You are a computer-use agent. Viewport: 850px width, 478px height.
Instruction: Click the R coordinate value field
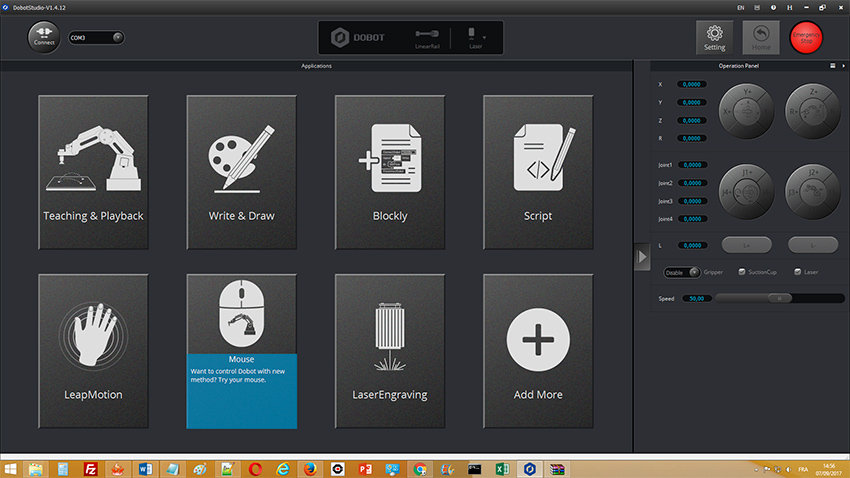pyautogui.click(x=692, y=138)
